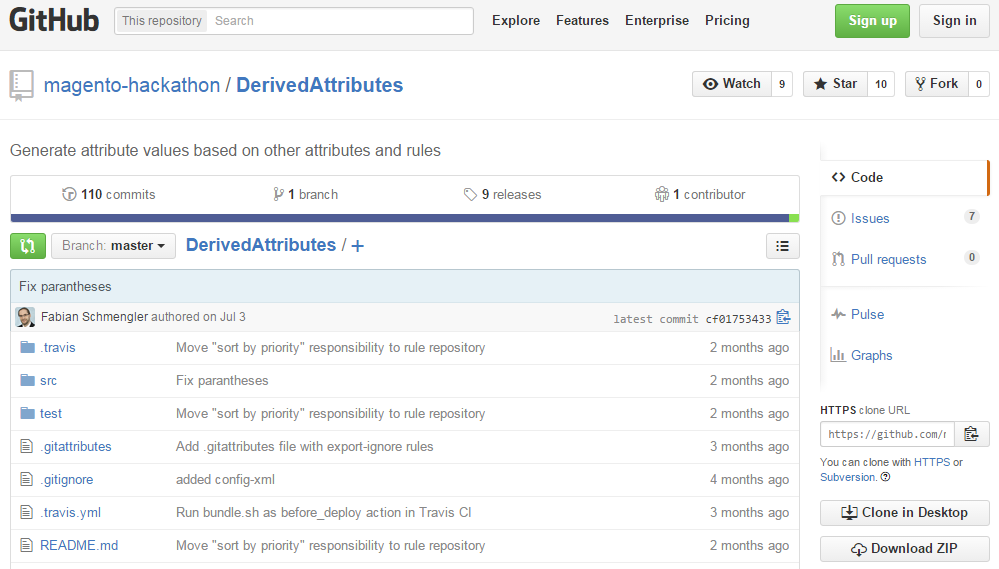Image resolution: width=999 pixels, height=569 pixels.
Task: Click the language statistics color bar
Action: pyautogui.click(x=405, y=219)
